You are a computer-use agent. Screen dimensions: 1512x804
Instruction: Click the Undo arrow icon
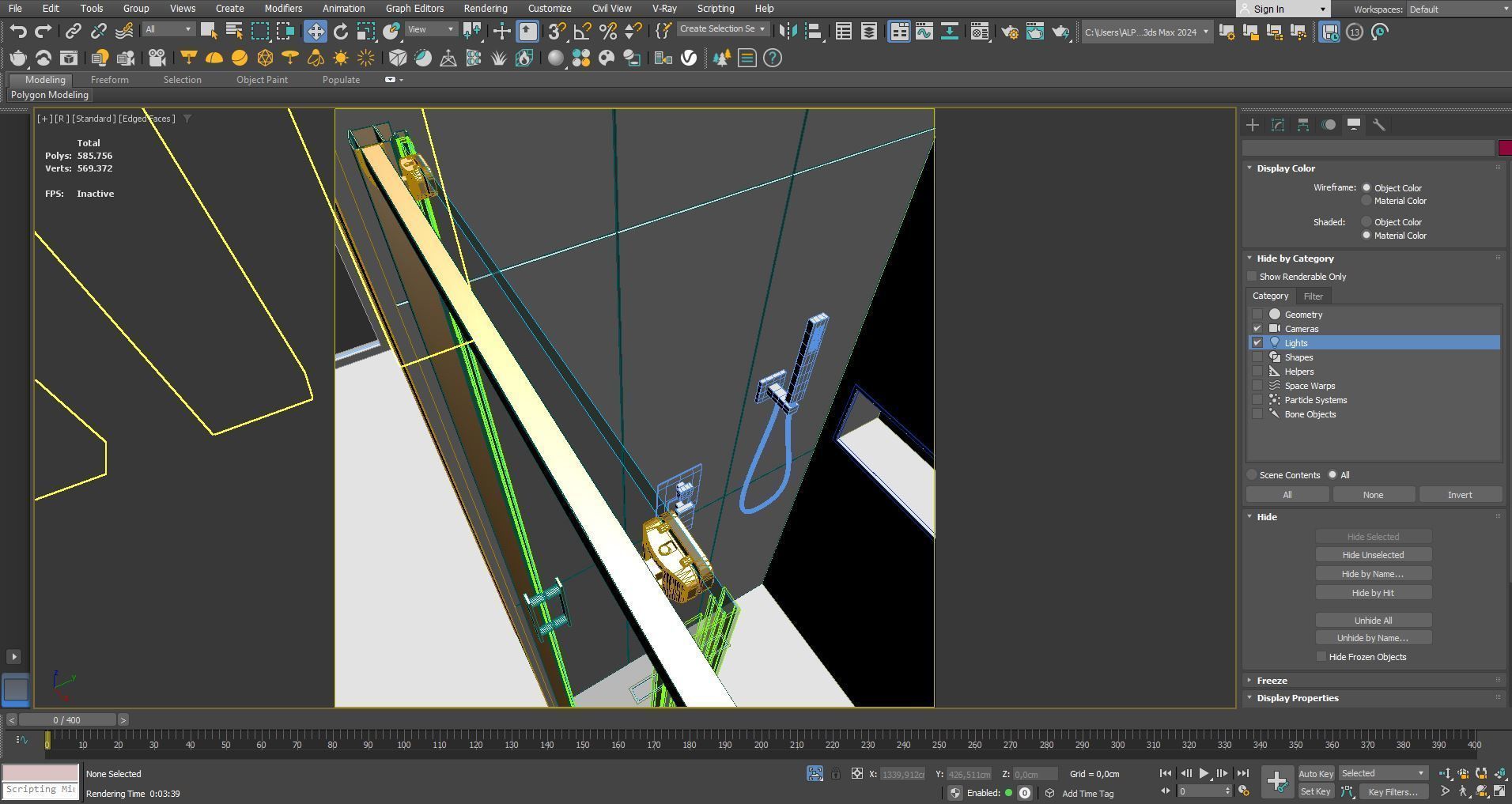(18, 32)
